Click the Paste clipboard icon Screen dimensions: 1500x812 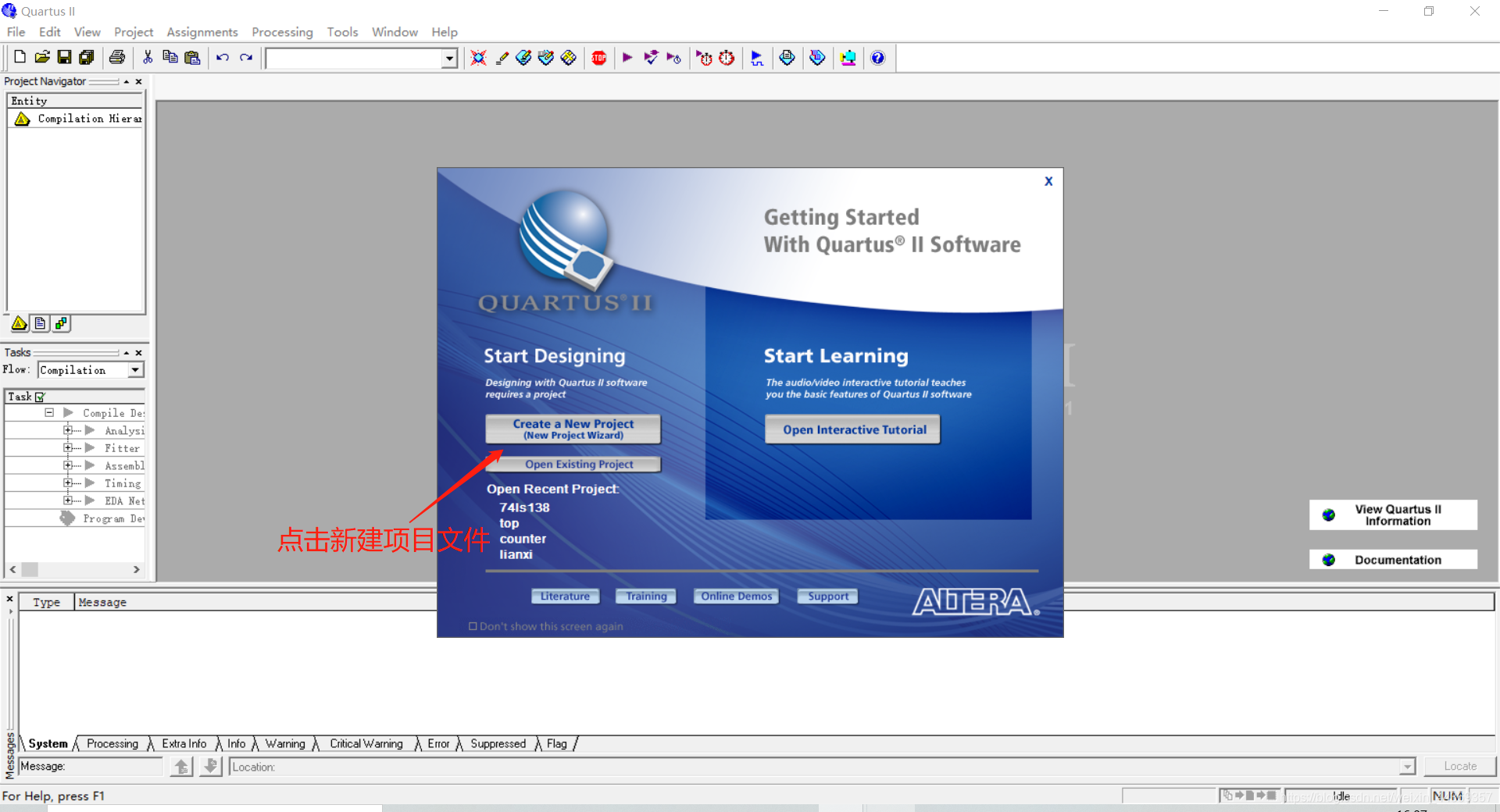(x=192, y=57)
